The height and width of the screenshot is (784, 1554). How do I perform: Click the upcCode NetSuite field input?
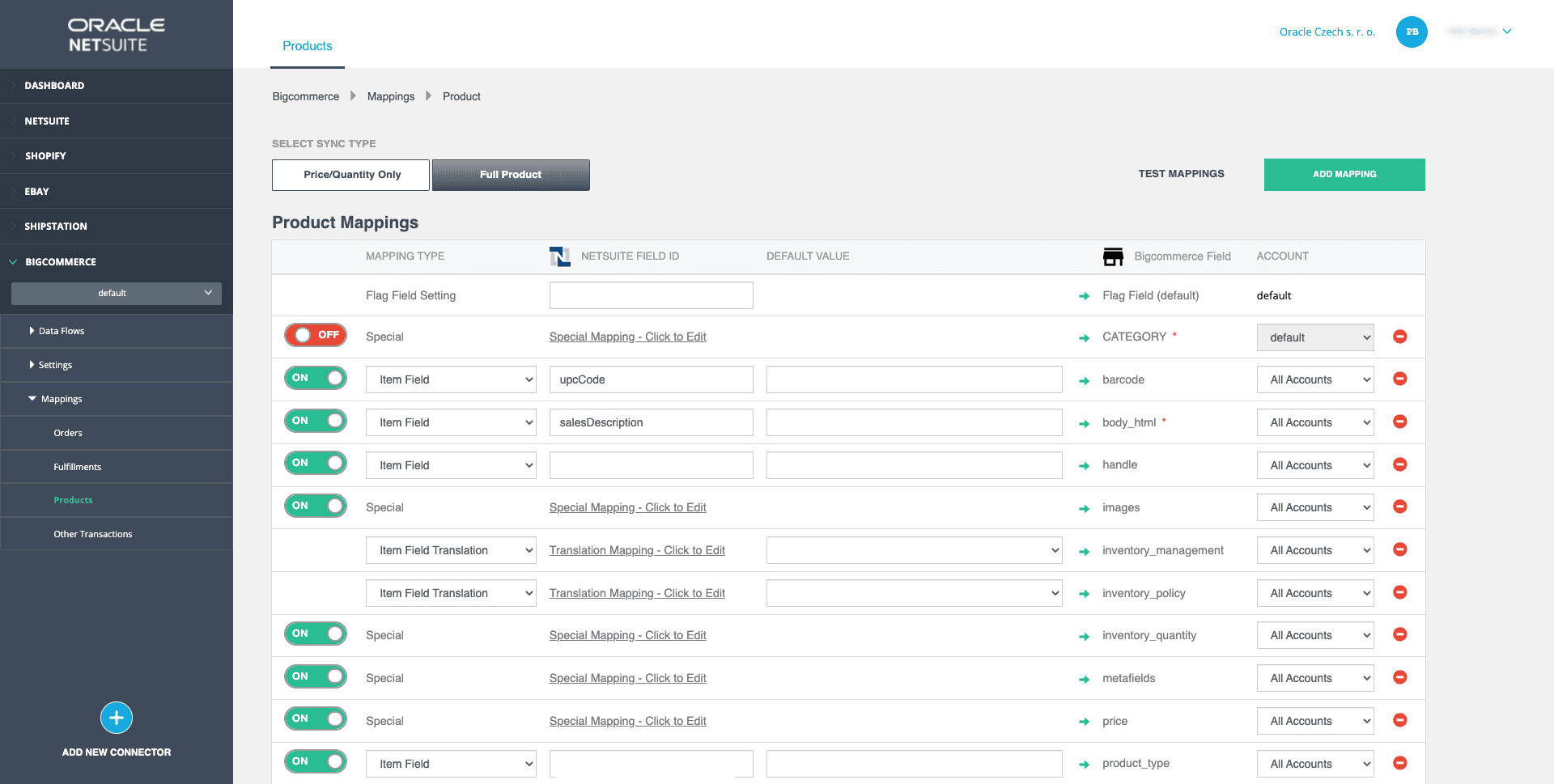coord(652,379)
